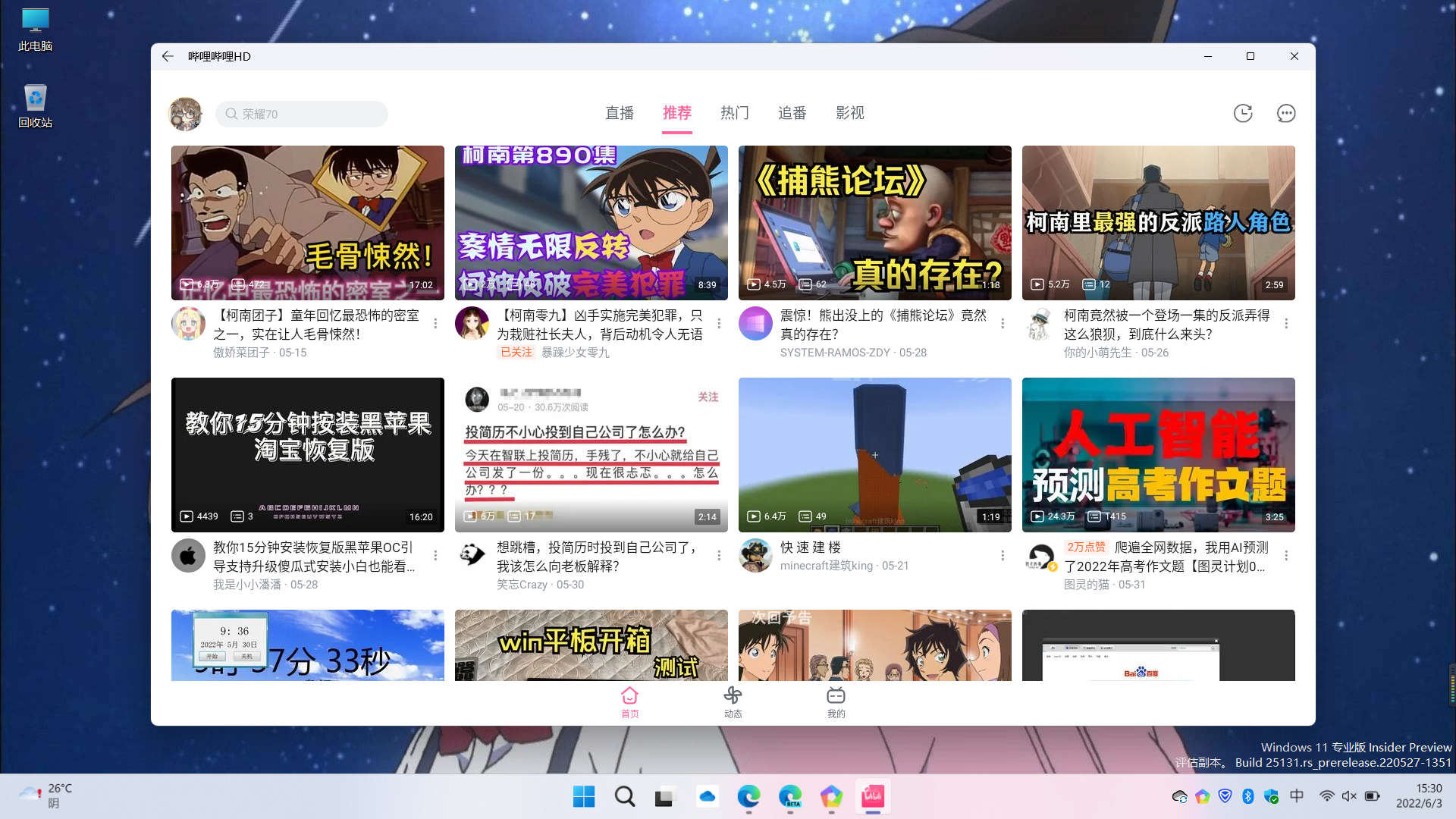Select the 推荐 tab
1456x819 pixels.
(677, 113)
